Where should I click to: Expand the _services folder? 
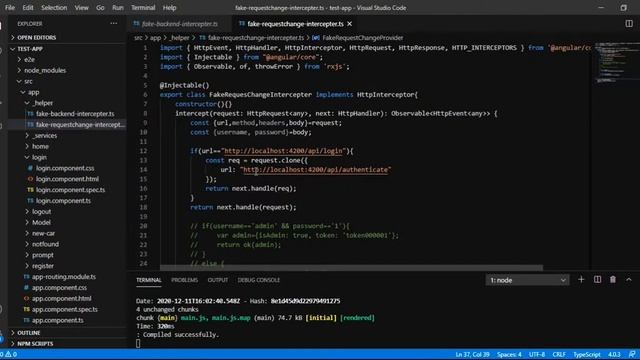[44, 136]
